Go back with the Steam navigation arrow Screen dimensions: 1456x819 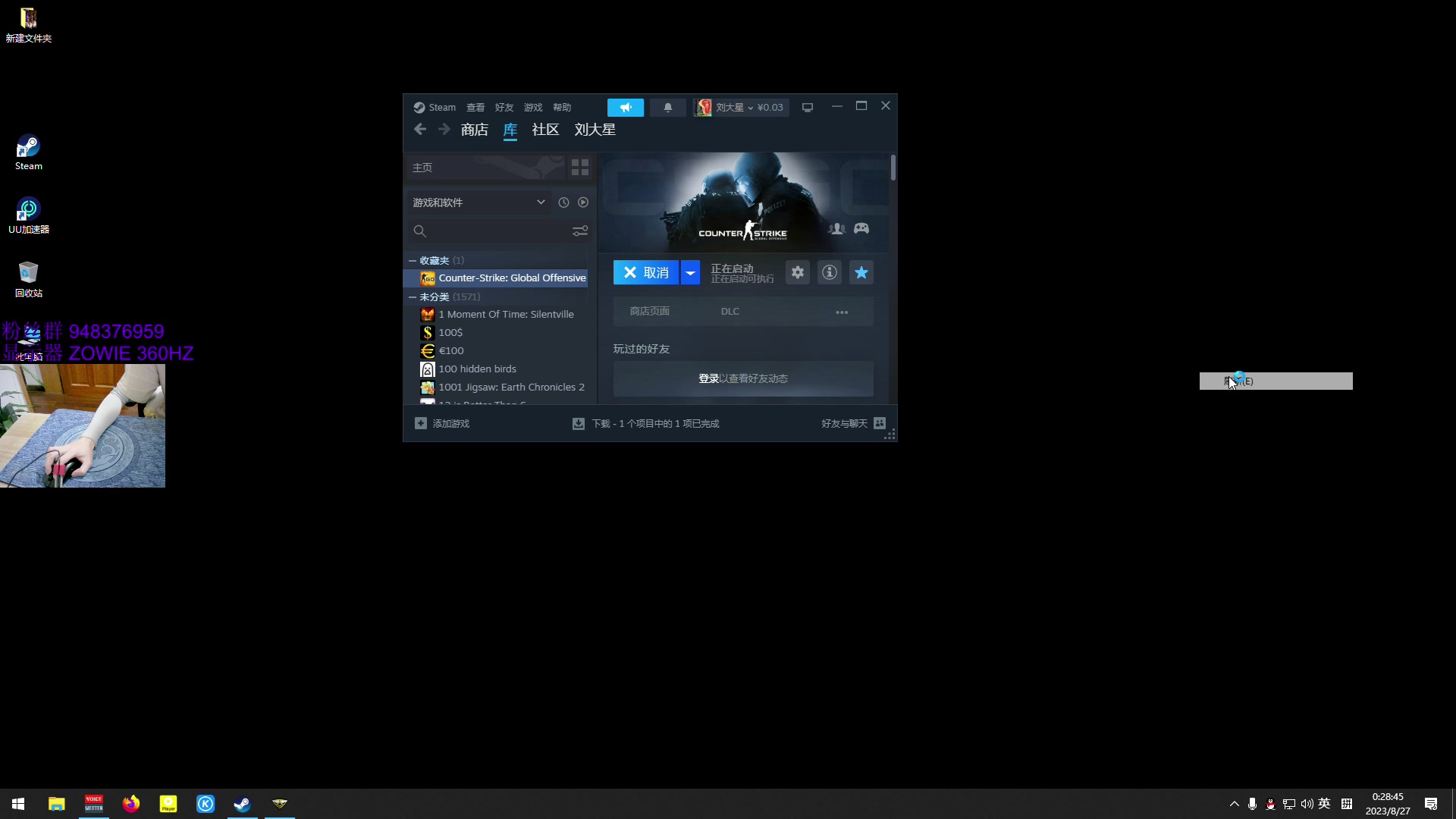[420, 130]
